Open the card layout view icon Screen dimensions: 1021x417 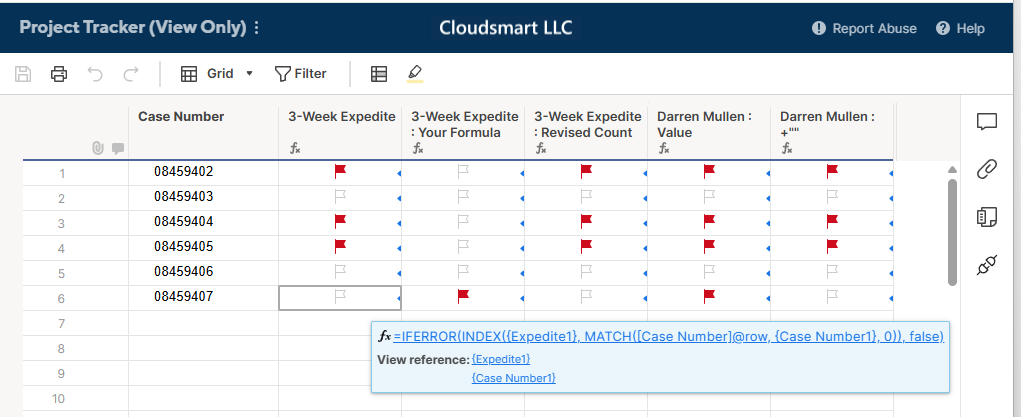[x=378, y=74]
